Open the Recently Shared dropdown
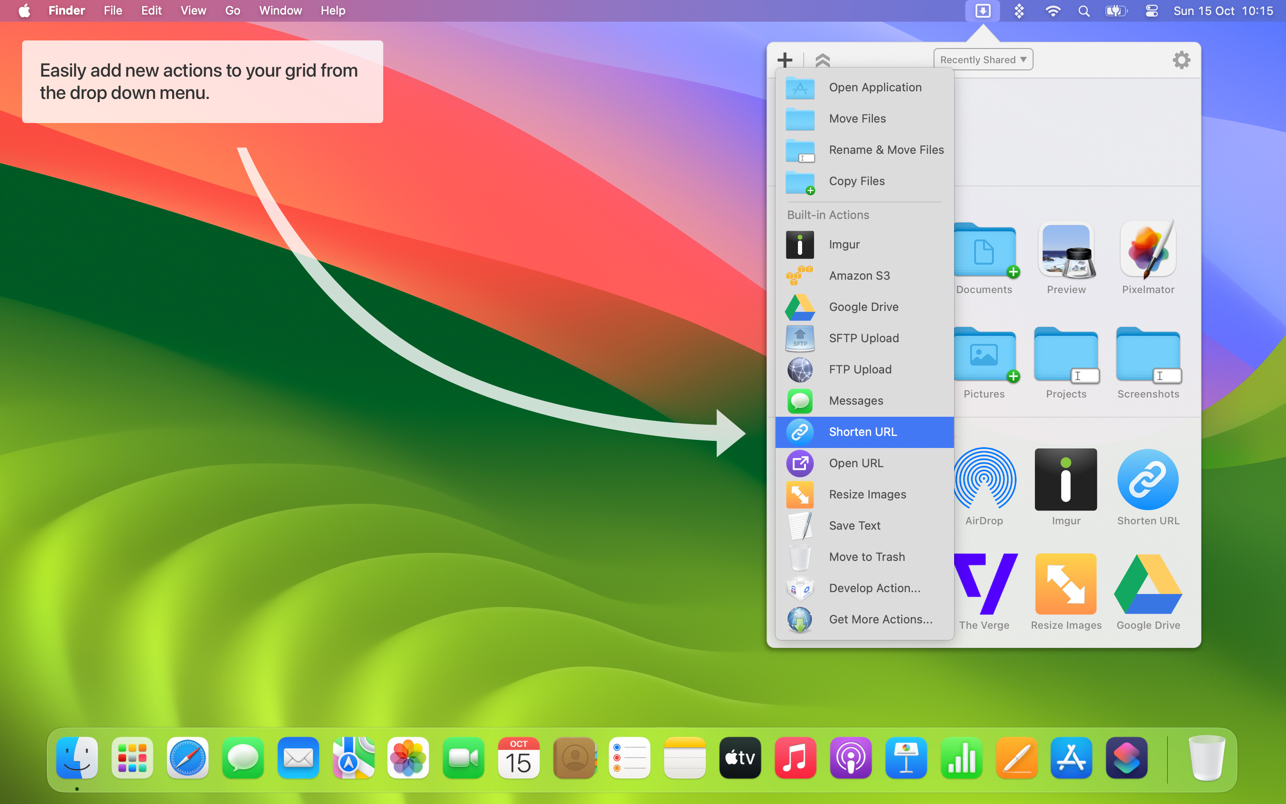Screen dimensions: 1286x804 (983, 60)
